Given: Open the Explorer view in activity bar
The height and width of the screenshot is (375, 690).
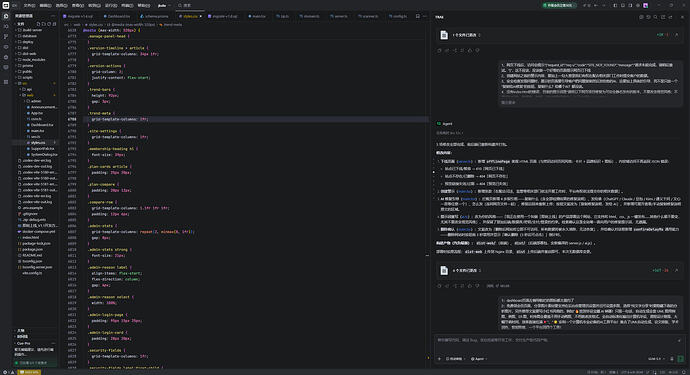Looking at the screenshot, I should (x=6, y=16).
